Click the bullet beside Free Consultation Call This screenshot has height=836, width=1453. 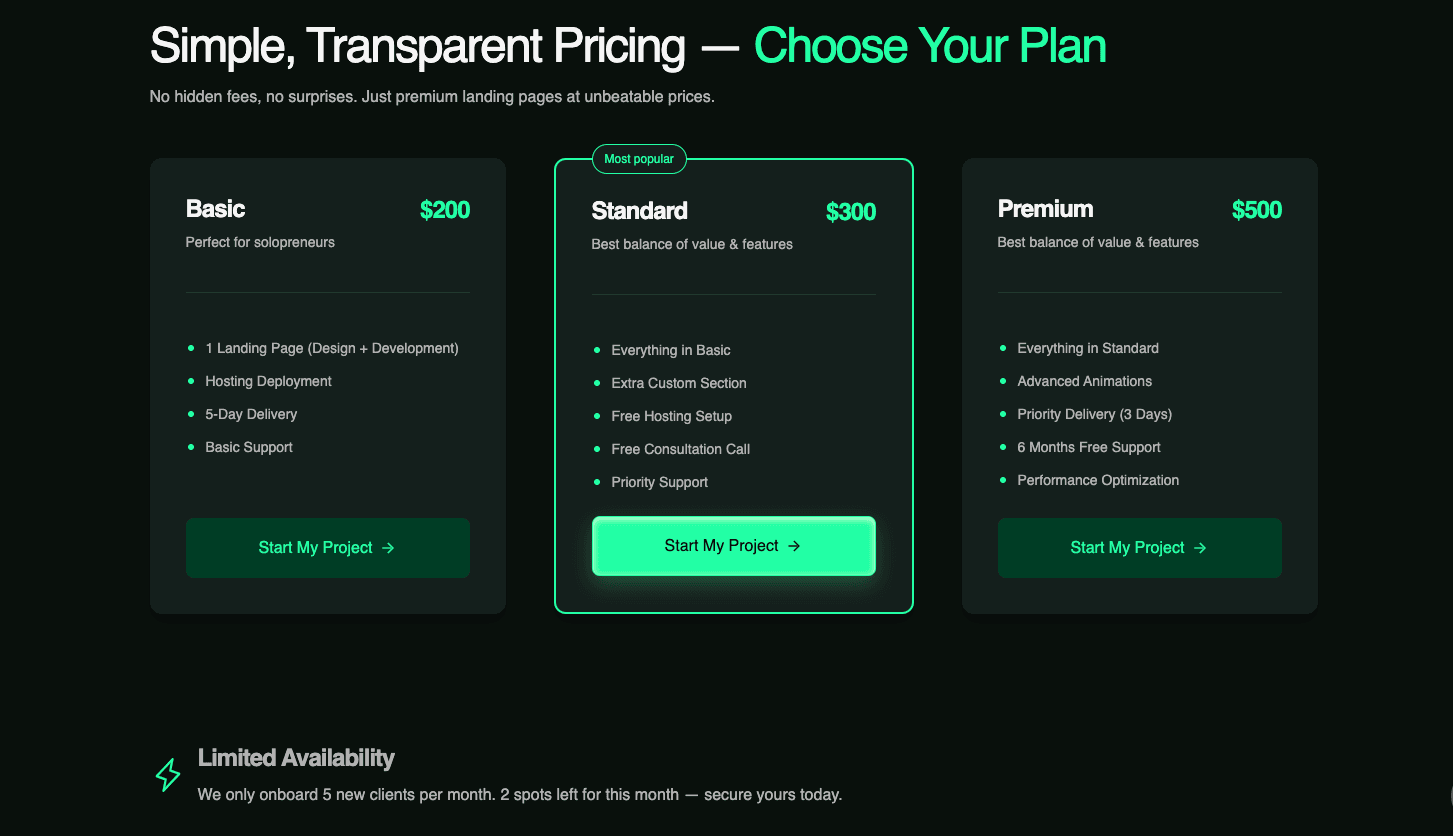pos(597,449)
